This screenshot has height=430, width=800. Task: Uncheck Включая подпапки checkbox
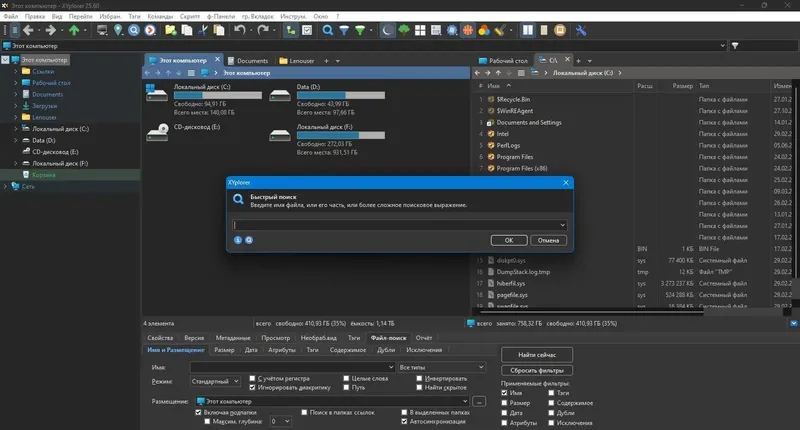[x=198, y=412]
